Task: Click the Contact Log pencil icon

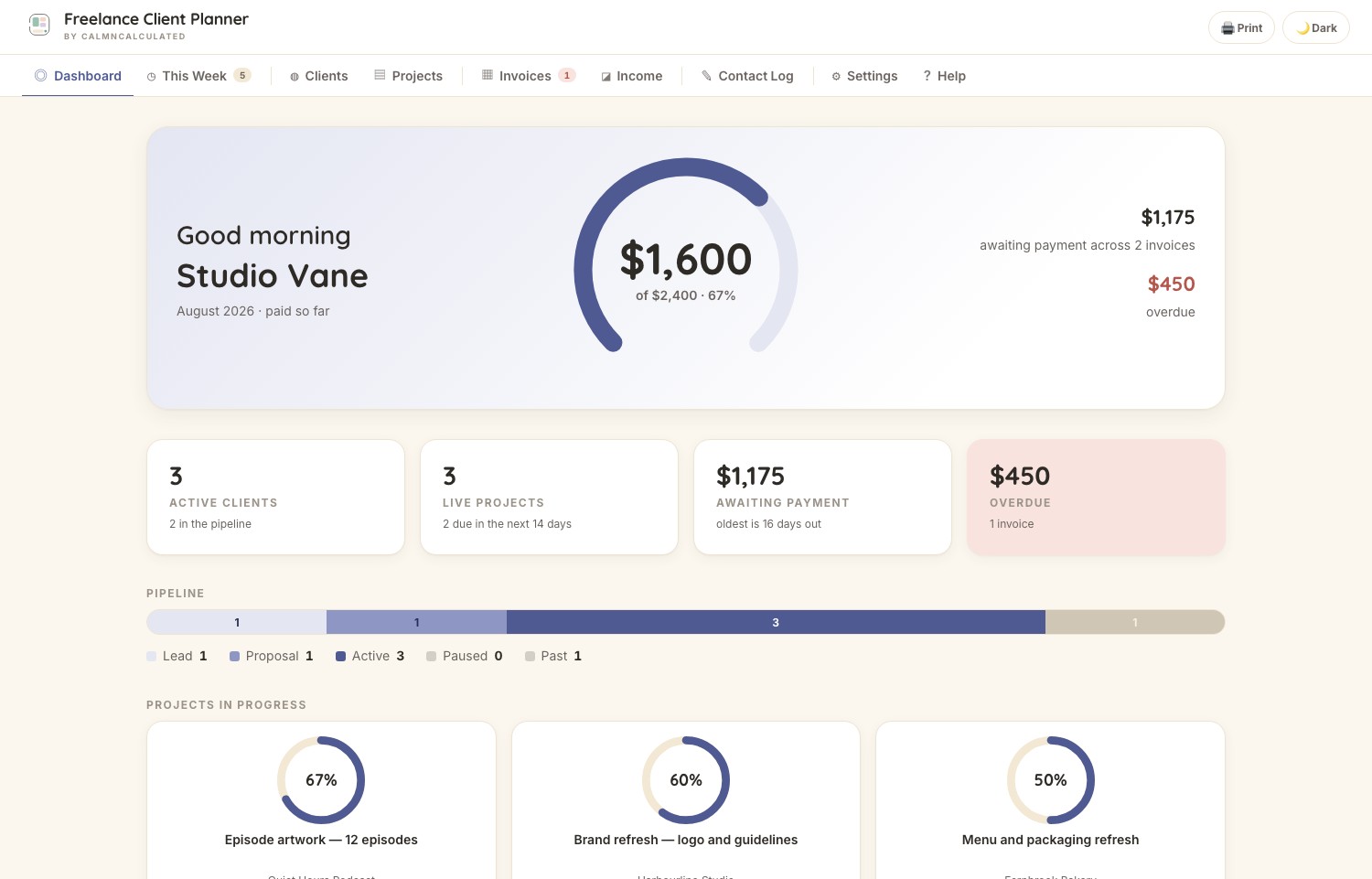Action: click(x=707, y=76)
